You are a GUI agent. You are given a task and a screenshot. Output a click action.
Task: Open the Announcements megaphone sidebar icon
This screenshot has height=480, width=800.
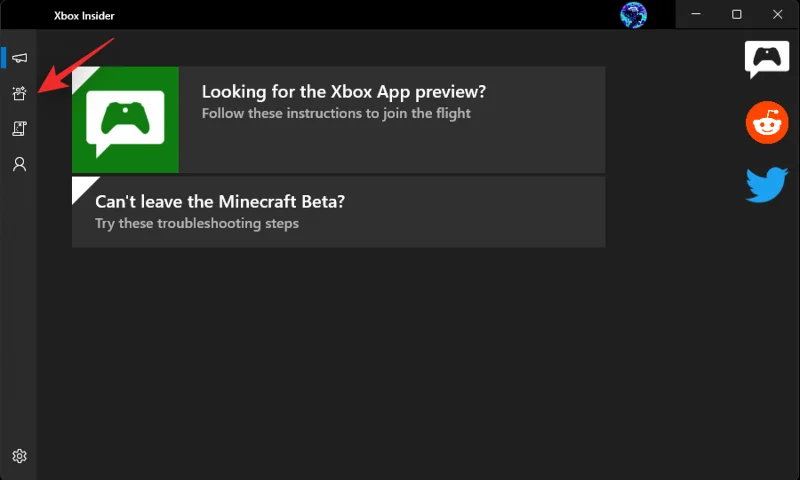click(19, 58)
